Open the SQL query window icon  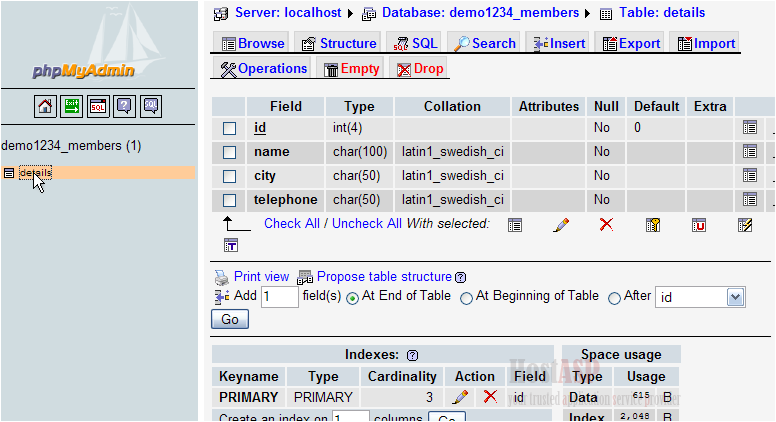point(98,106)
